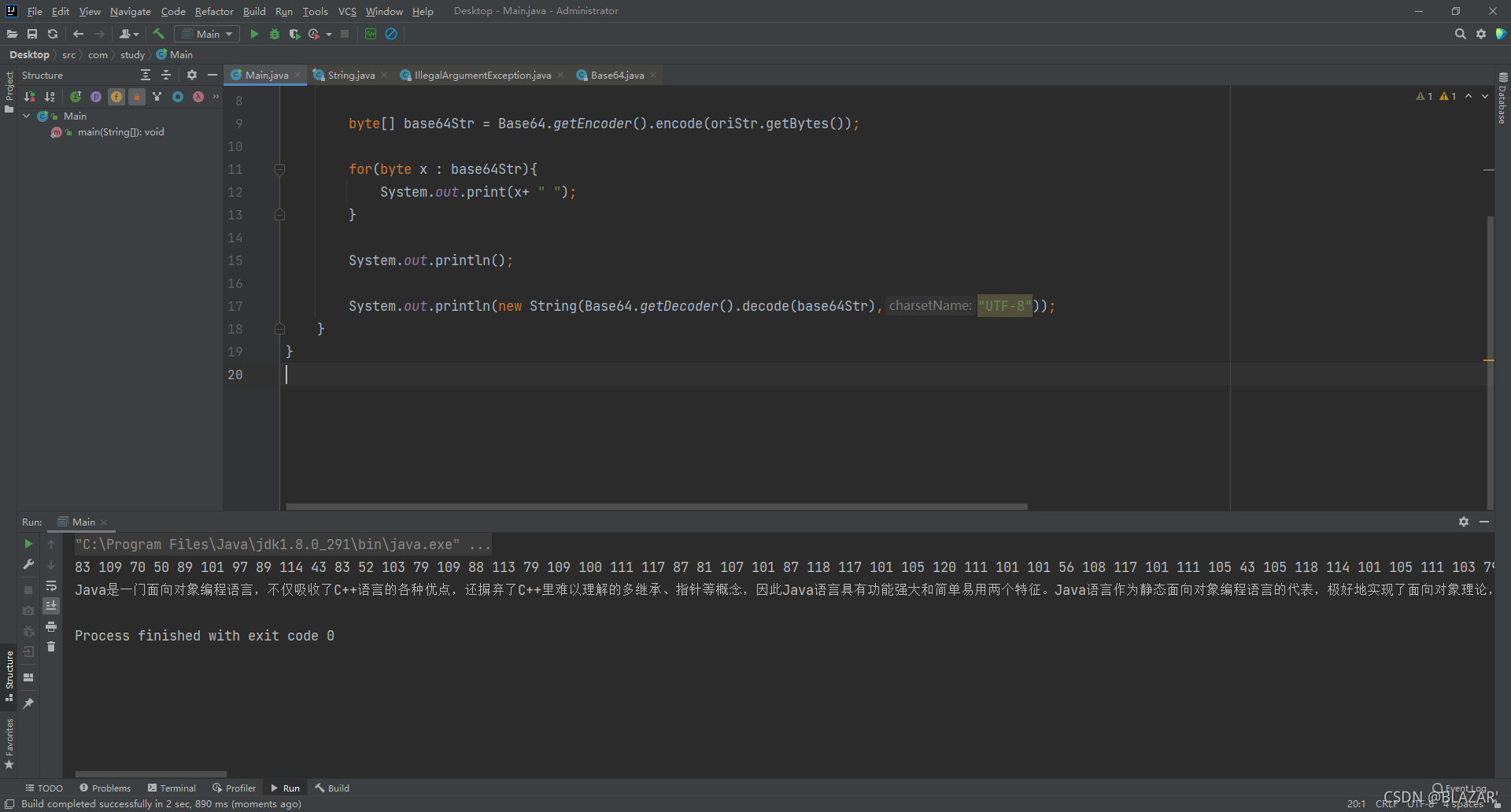The image size is (1511, 812).
Task: Click the study breadcrumb
Action: click(132, 54)
